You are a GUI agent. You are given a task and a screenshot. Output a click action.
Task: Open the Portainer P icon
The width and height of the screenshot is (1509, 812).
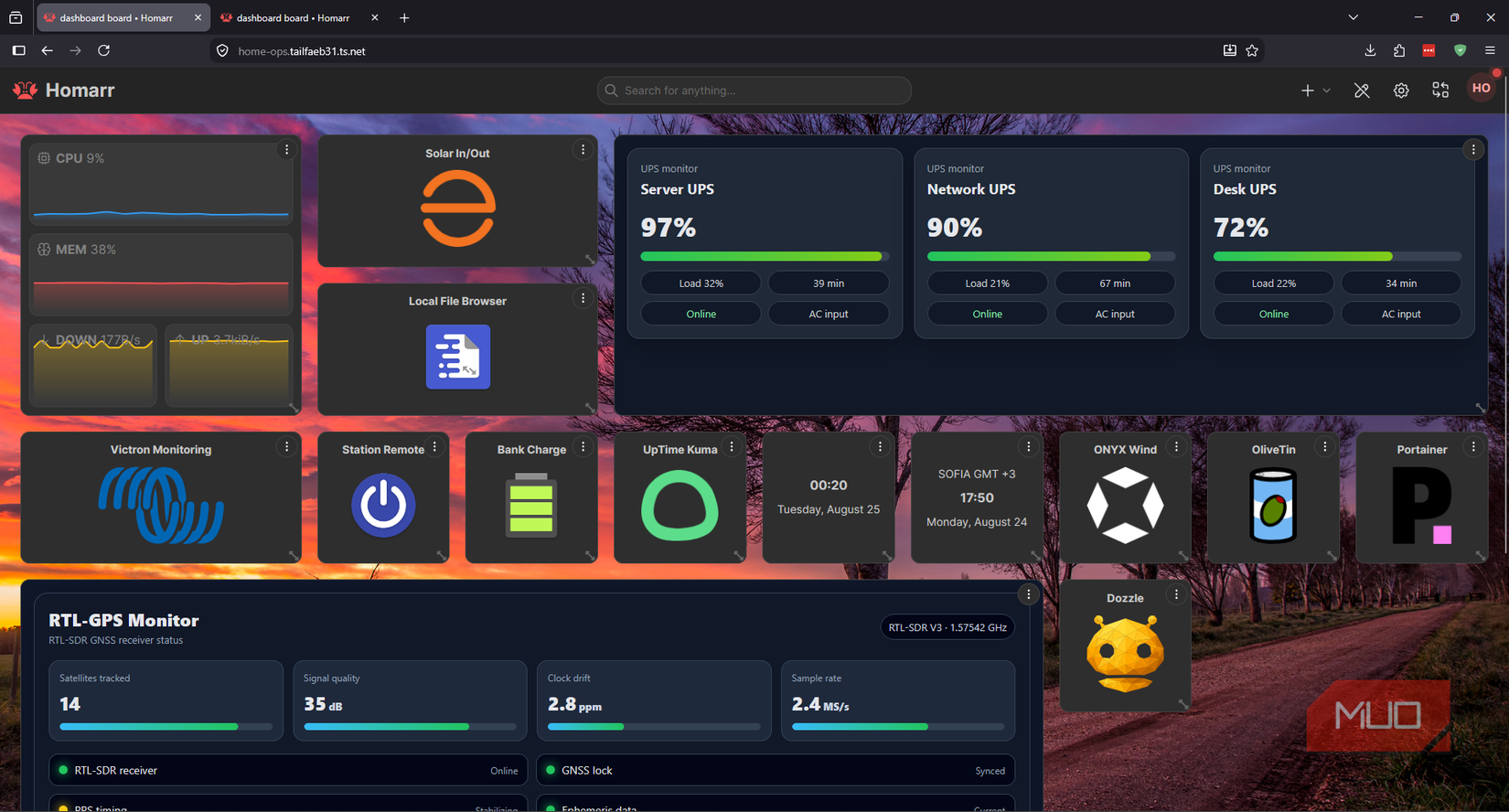[x=1422, y=506]
